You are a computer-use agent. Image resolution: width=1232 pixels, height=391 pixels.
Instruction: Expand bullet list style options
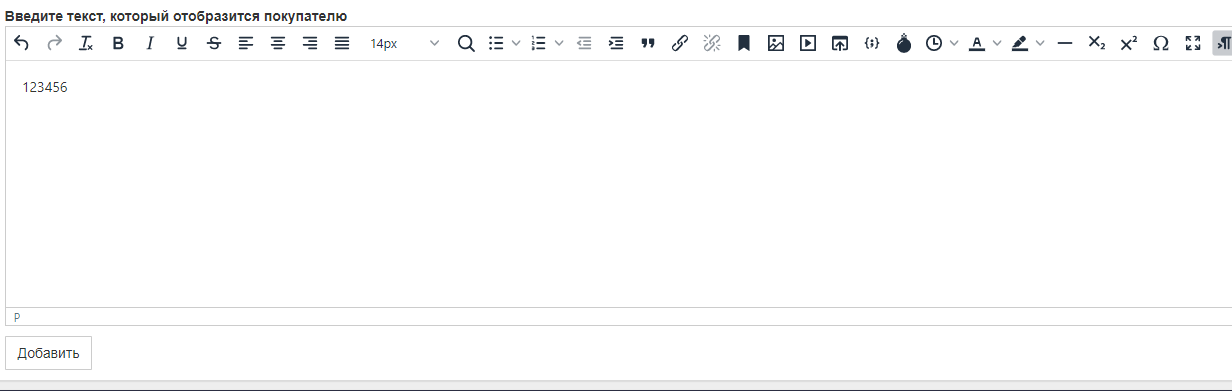pyautogui.click(x=516, y=43)
